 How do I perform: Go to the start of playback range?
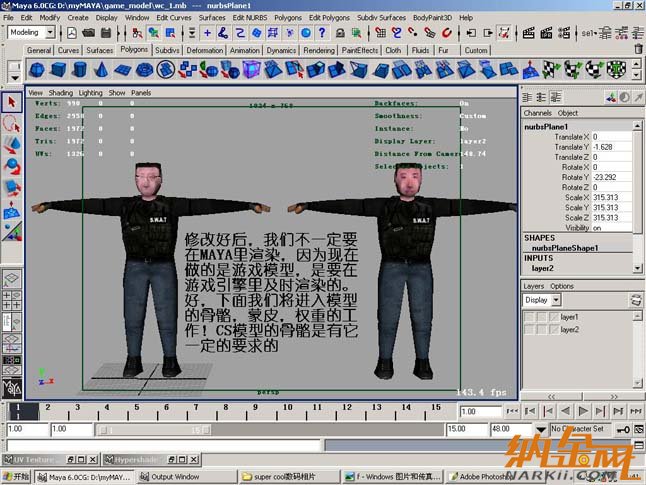coord(512,411)
